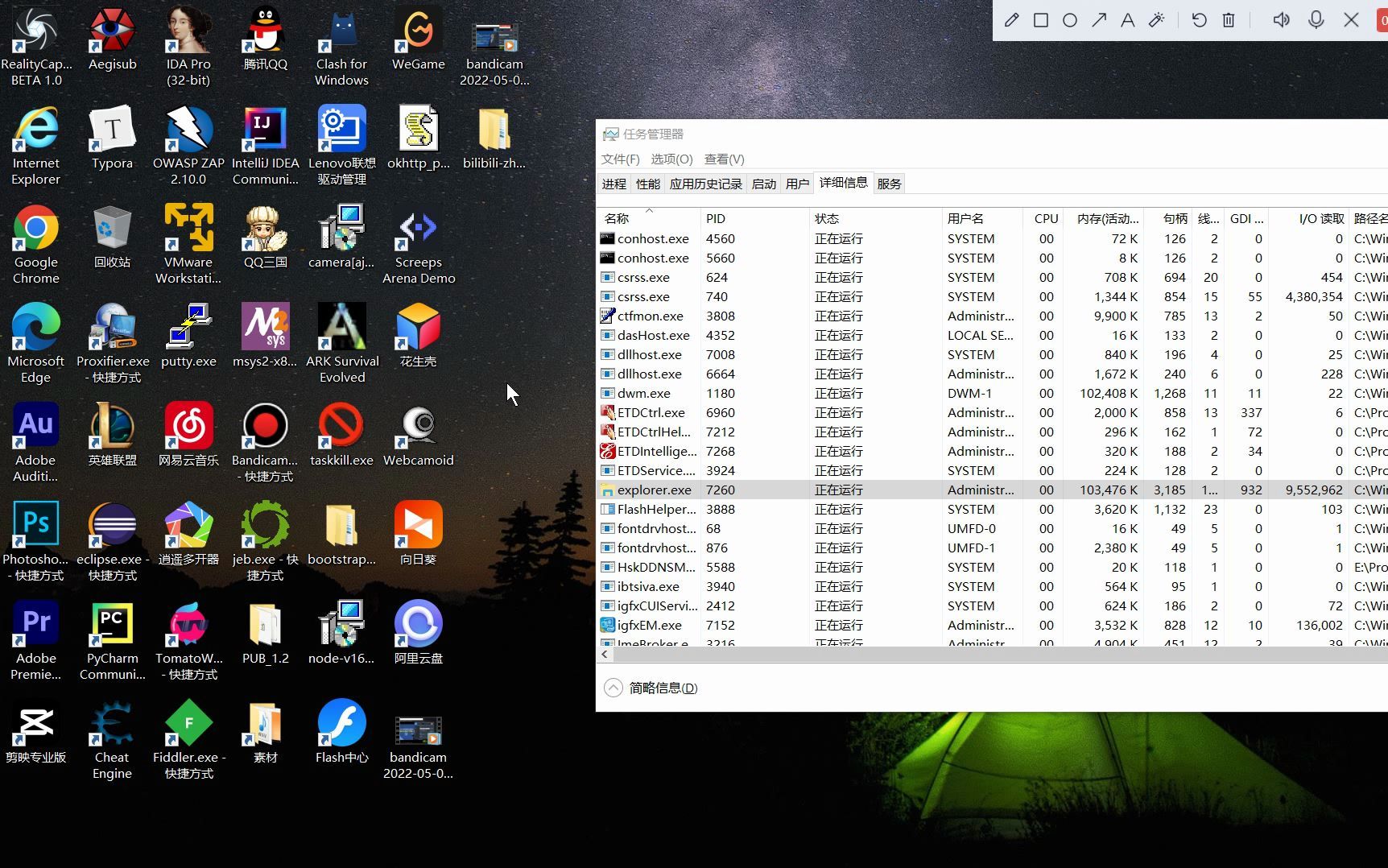Image resolution: width=1388 pixels, height=868 pixels.
Task: Sort processes by the 用户名 column header
Action: pyautogui.click(x=982, y=218)
